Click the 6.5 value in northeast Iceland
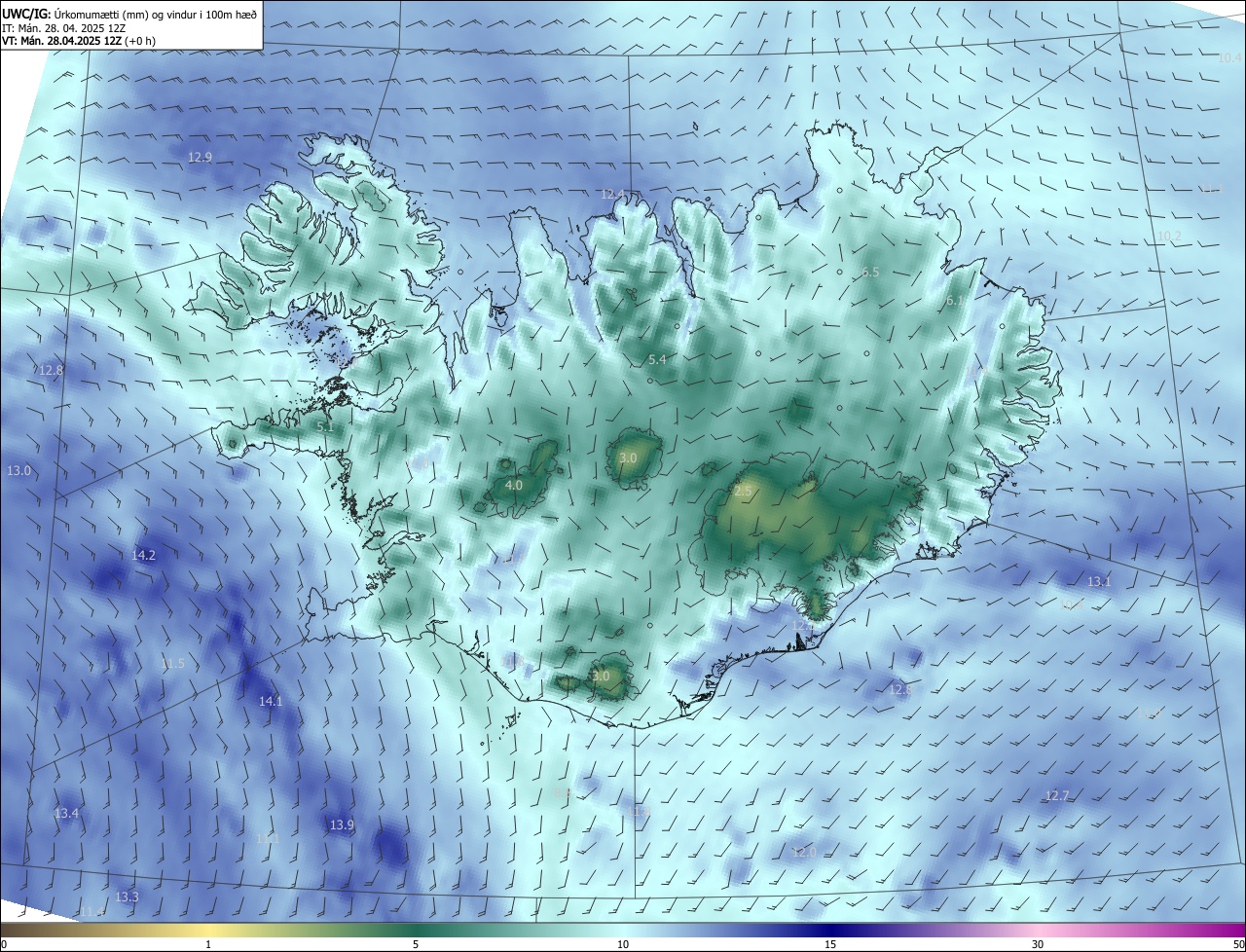Viewport: 1246px width, 952px height. (870, 273)
